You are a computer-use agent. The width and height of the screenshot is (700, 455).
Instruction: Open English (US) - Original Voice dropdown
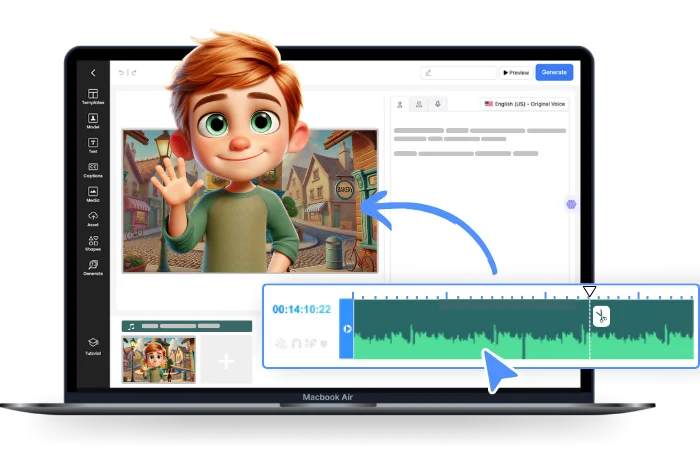pyautogui.click(x=525, y=104)
